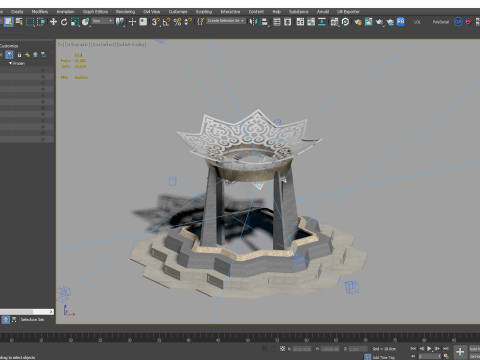
Task: Select the Select Object tool
Action: coord(9,22)
